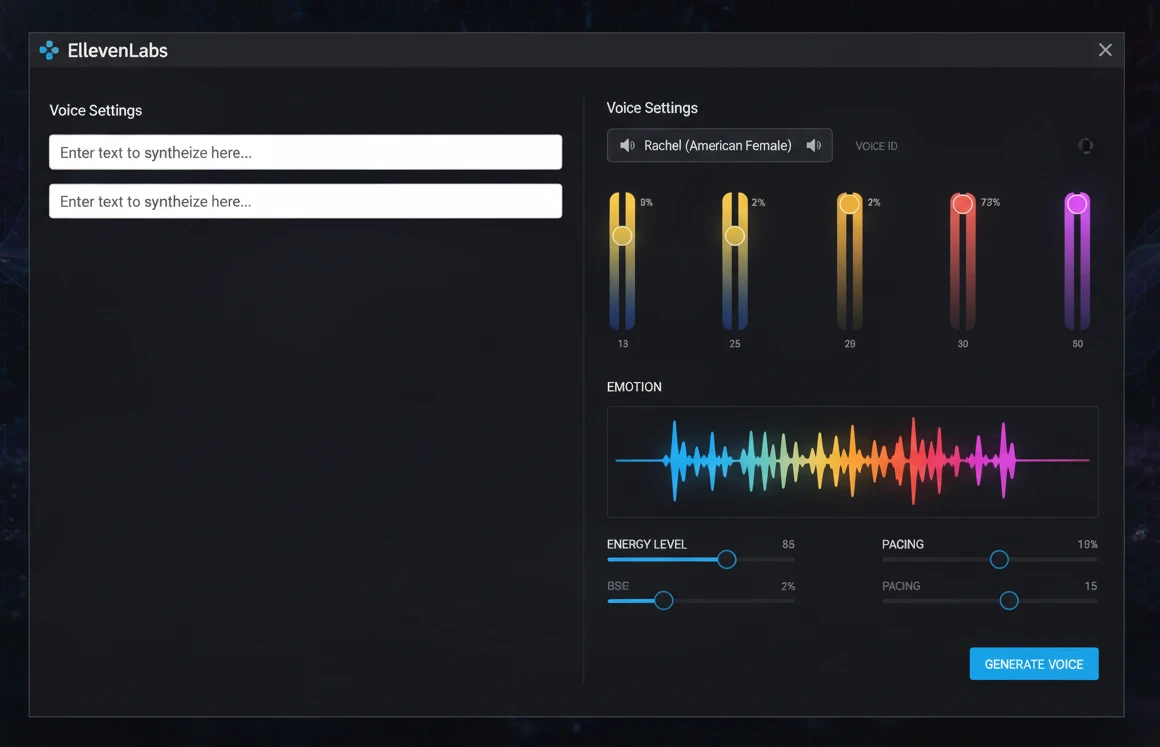Click the ENERGY LEVEL label
The height and width of the screenshot is (747, 1160).
coord(646,544)
